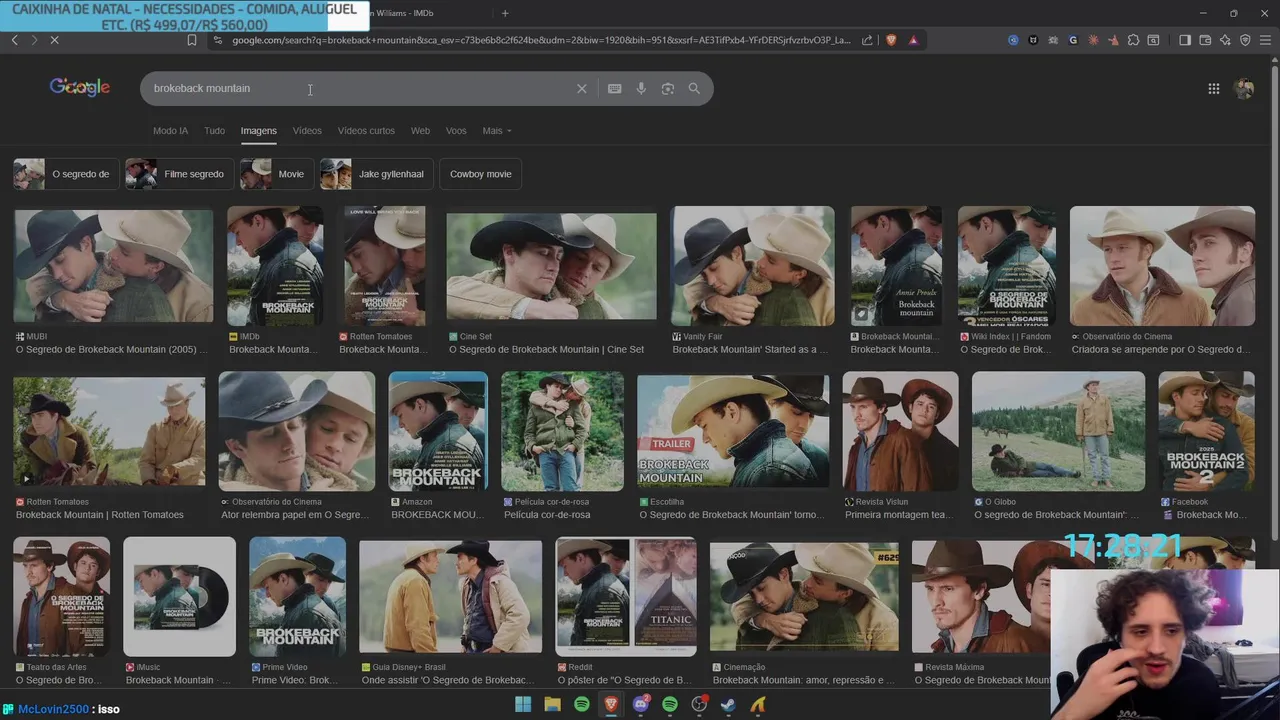Search by image with the Lens icon
The height and width of the screenshot is (720, 1280).
tap(667, 88)
